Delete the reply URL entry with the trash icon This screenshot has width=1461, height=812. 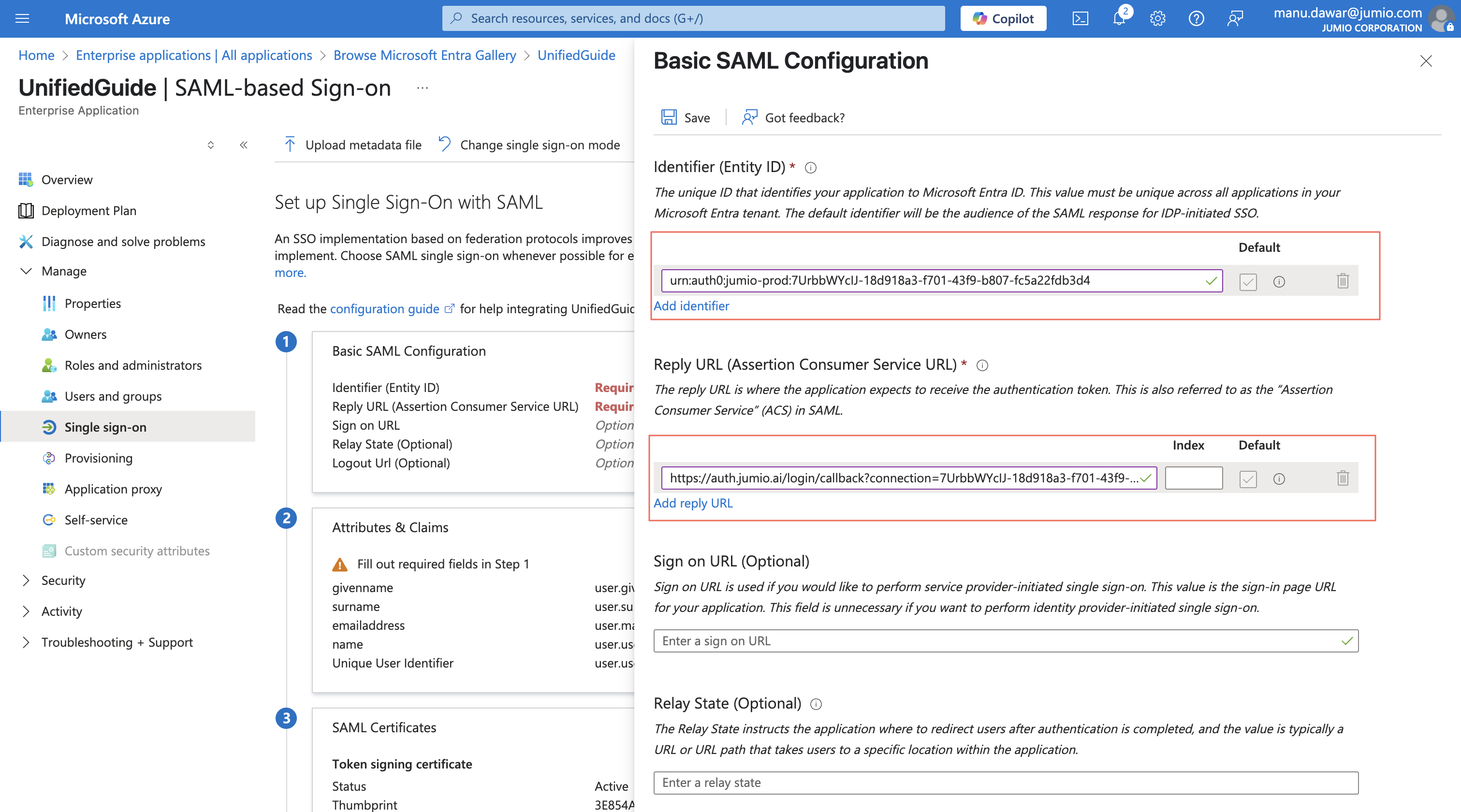1342,478
